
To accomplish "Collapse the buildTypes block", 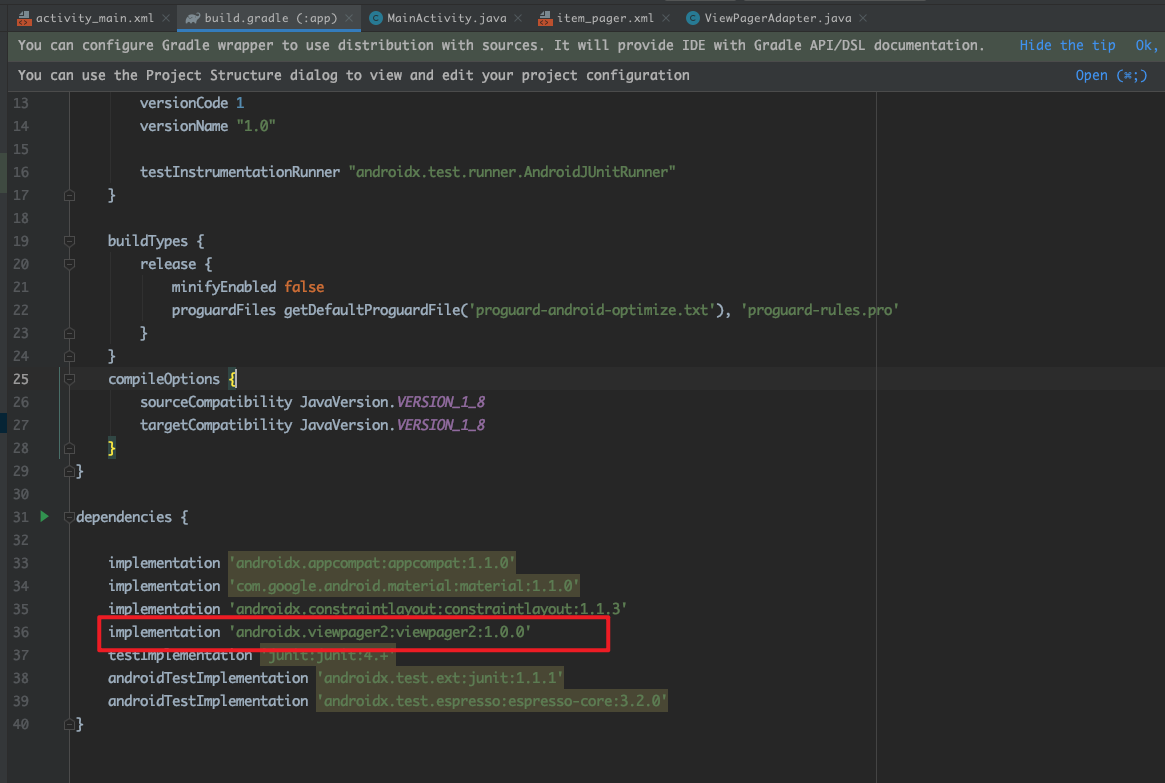I will (69, 241).
